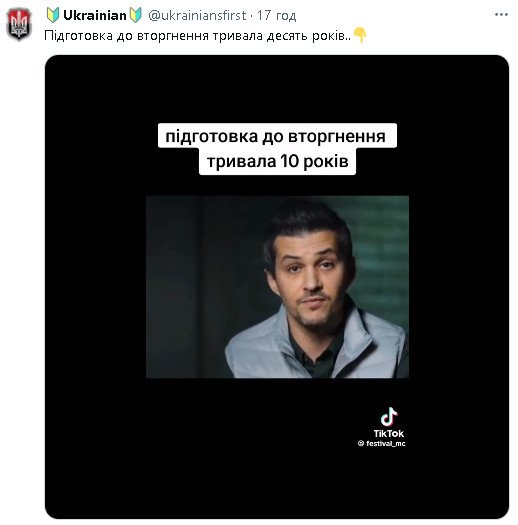
Task: Click the caption line тривала 10 років
Action: coord(278,161)
